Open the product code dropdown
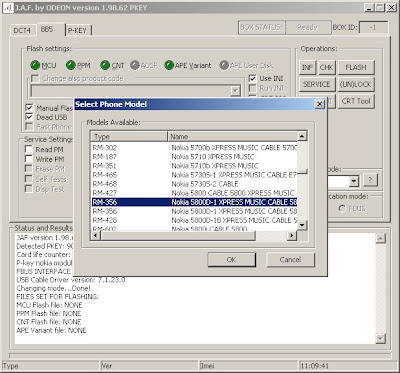Viewport: 400px width, 373px height. click(x=235, y=91)
